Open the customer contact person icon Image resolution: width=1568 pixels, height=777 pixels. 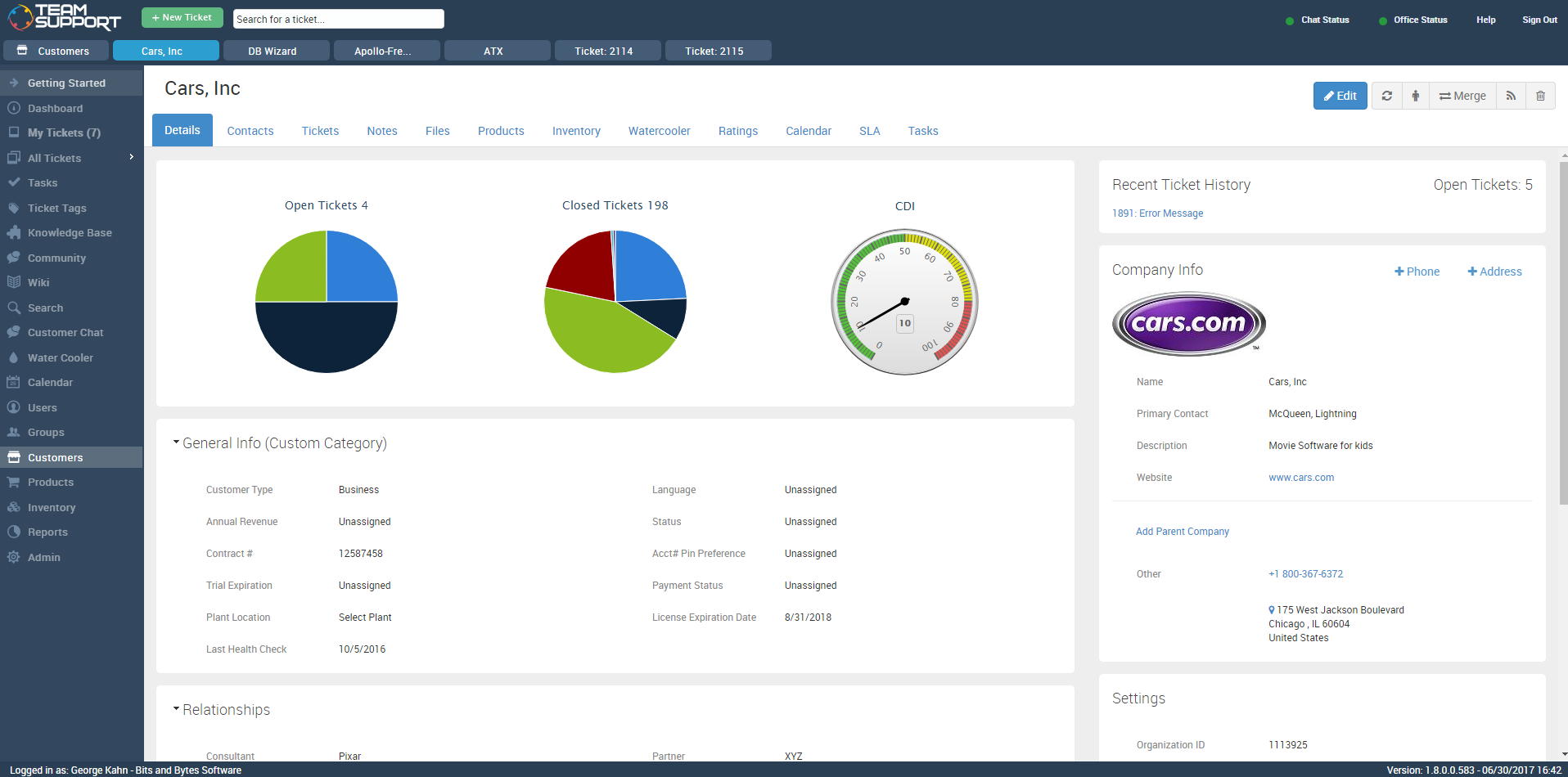point(1415,96)
